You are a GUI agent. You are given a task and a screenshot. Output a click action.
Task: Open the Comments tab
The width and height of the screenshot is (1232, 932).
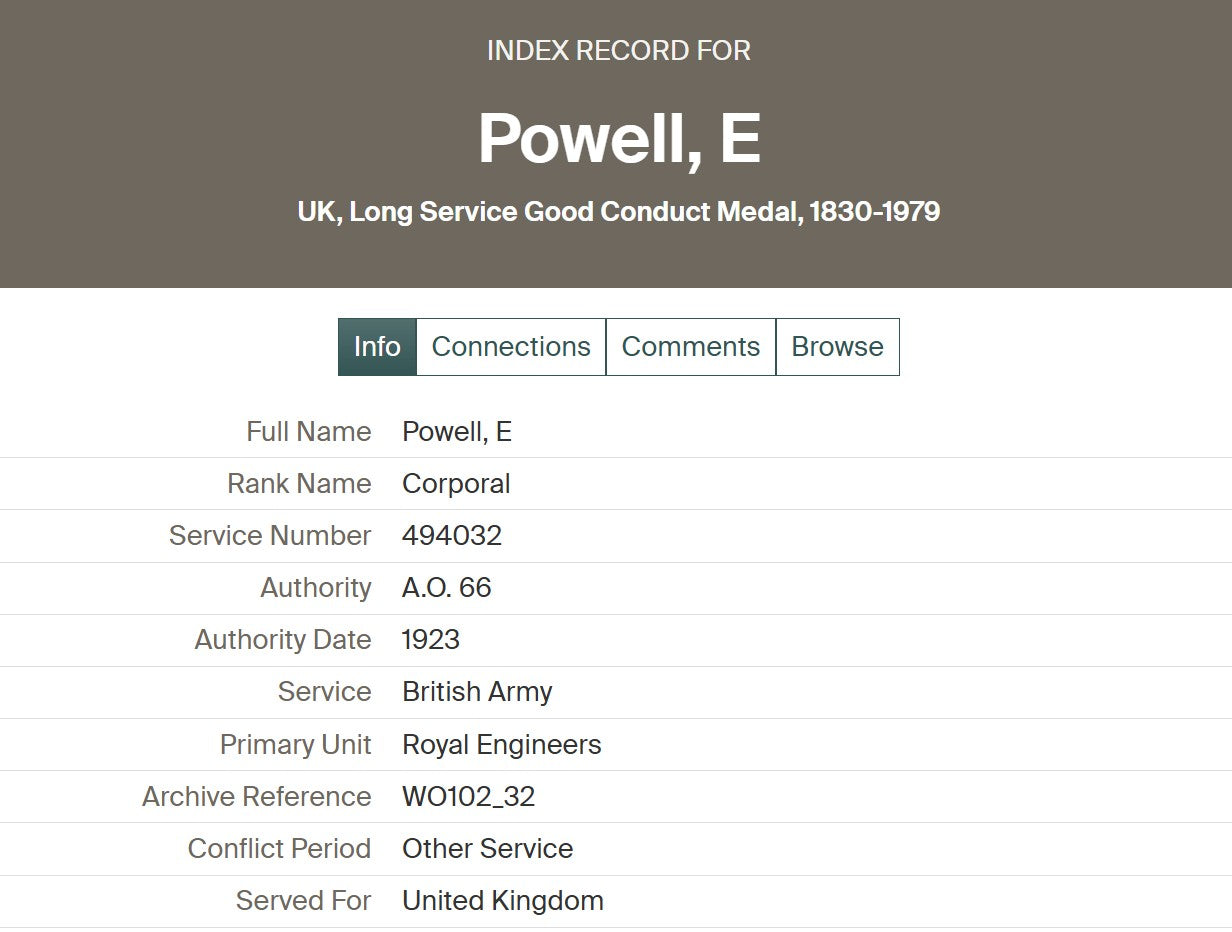click(691, 347)
